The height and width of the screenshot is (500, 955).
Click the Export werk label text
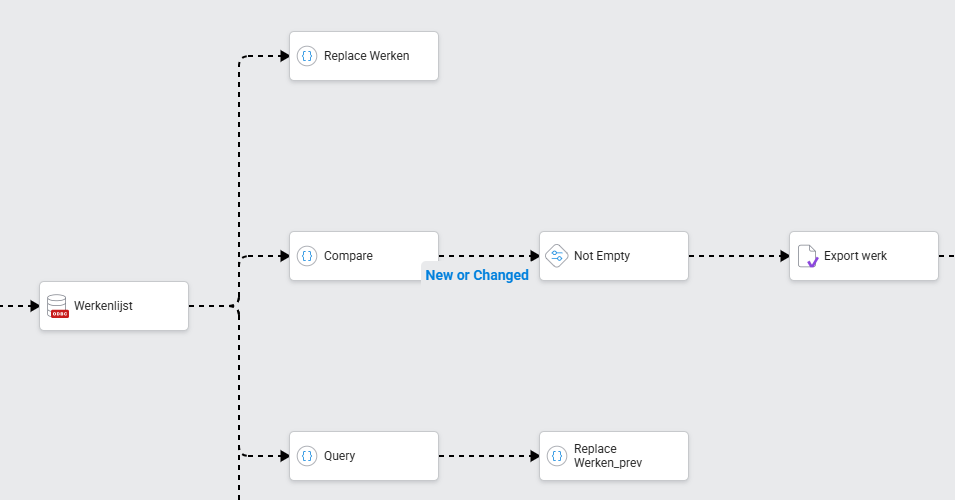[855, 256]
